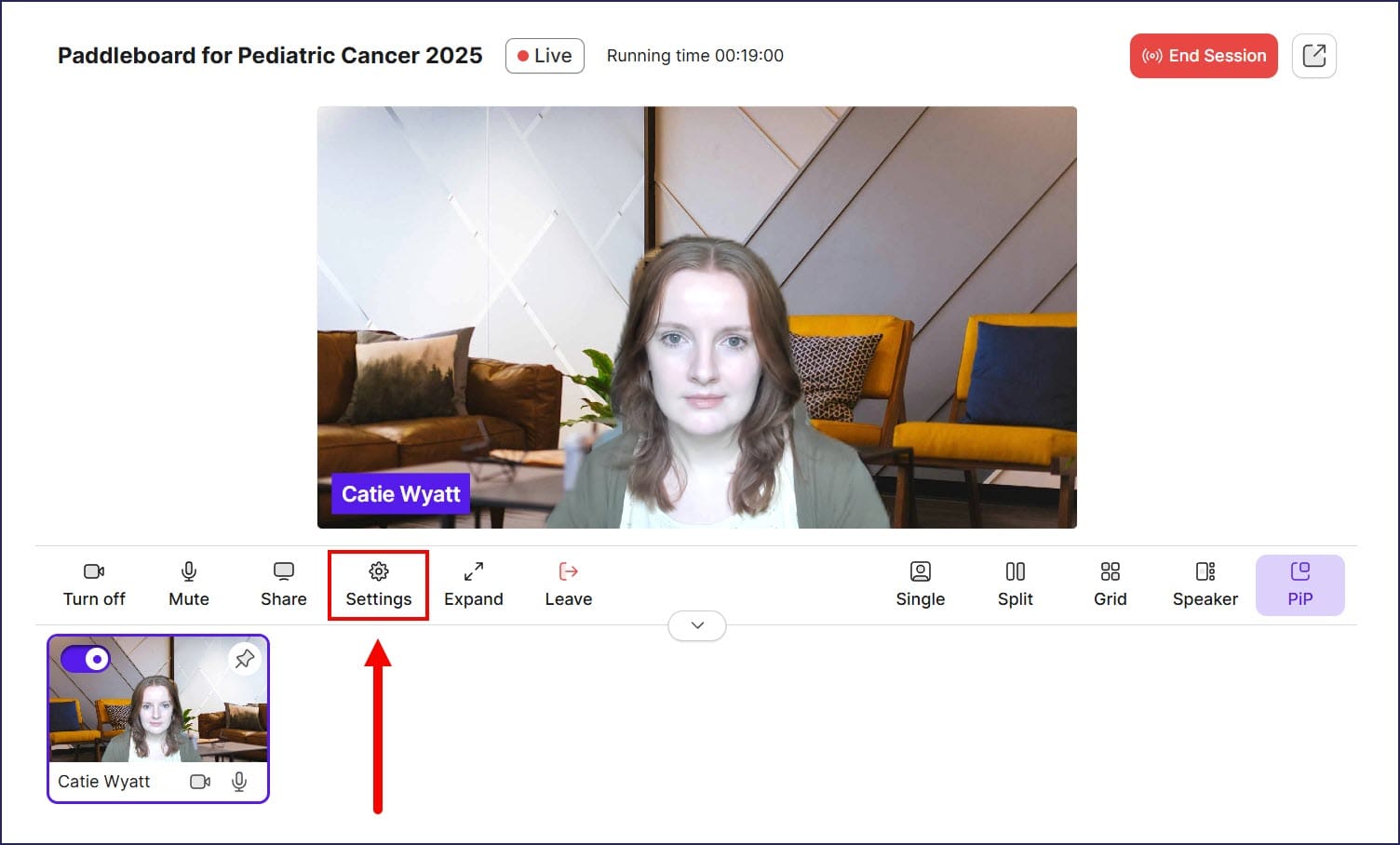Turn off the camera in the toolbar
The width and height of the screenshot is (1400, 845).
(x=94, y=583)
